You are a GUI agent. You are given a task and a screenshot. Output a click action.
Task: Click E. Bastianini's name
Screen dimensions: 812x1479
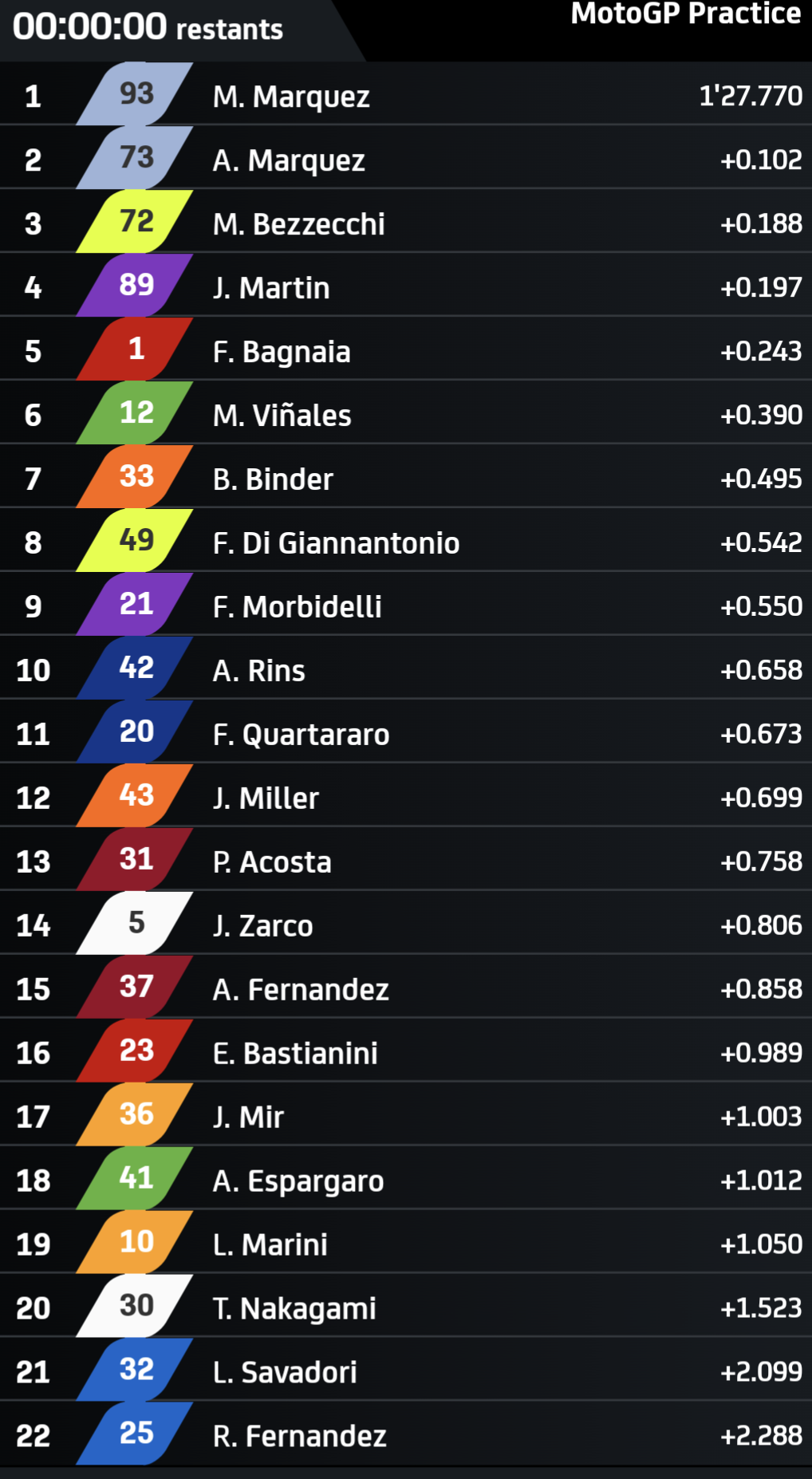(x=295, y=1054)
